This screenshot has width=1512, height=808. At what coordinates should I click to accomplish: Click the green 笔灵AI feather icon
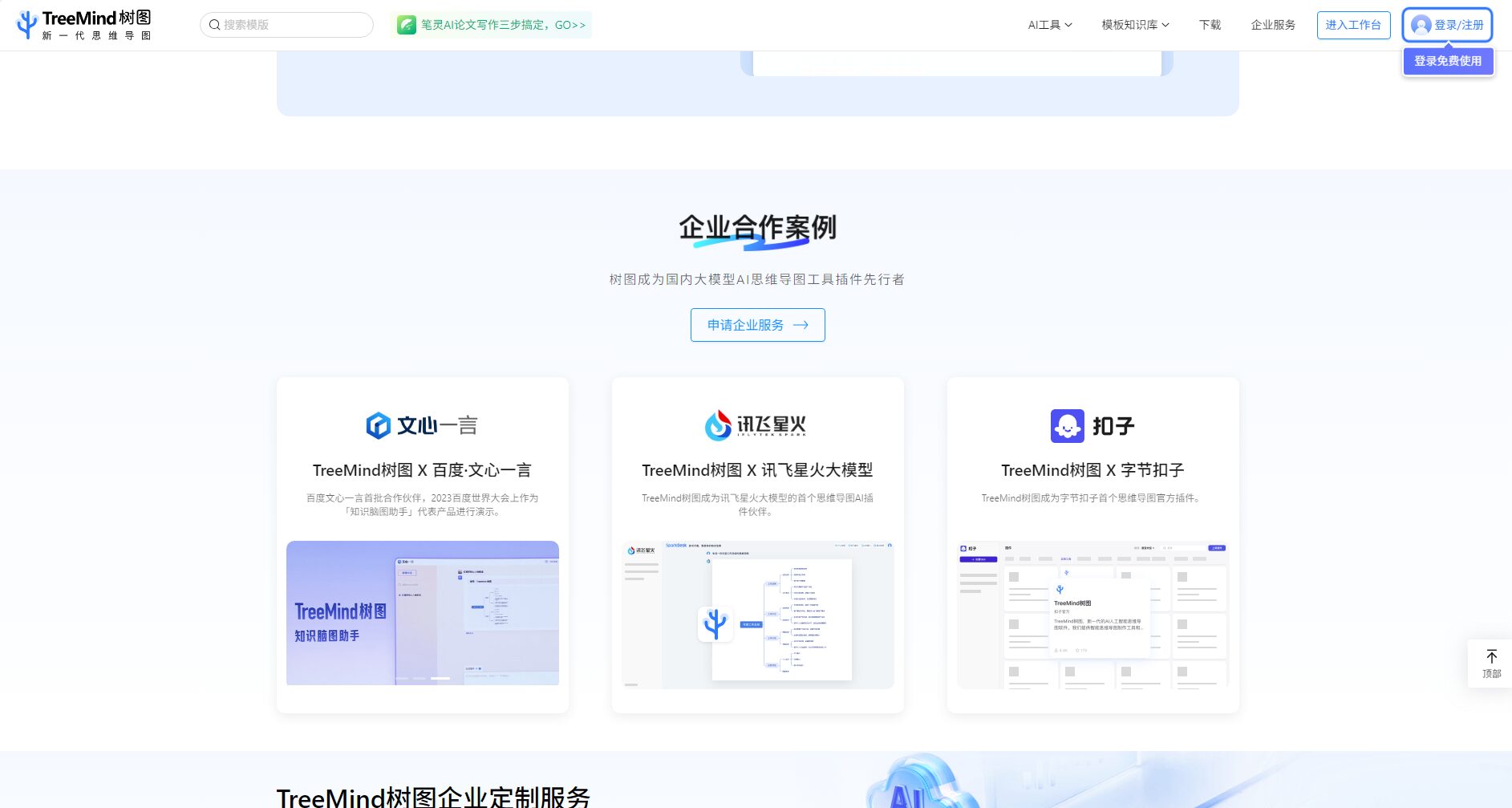[407, 25]
